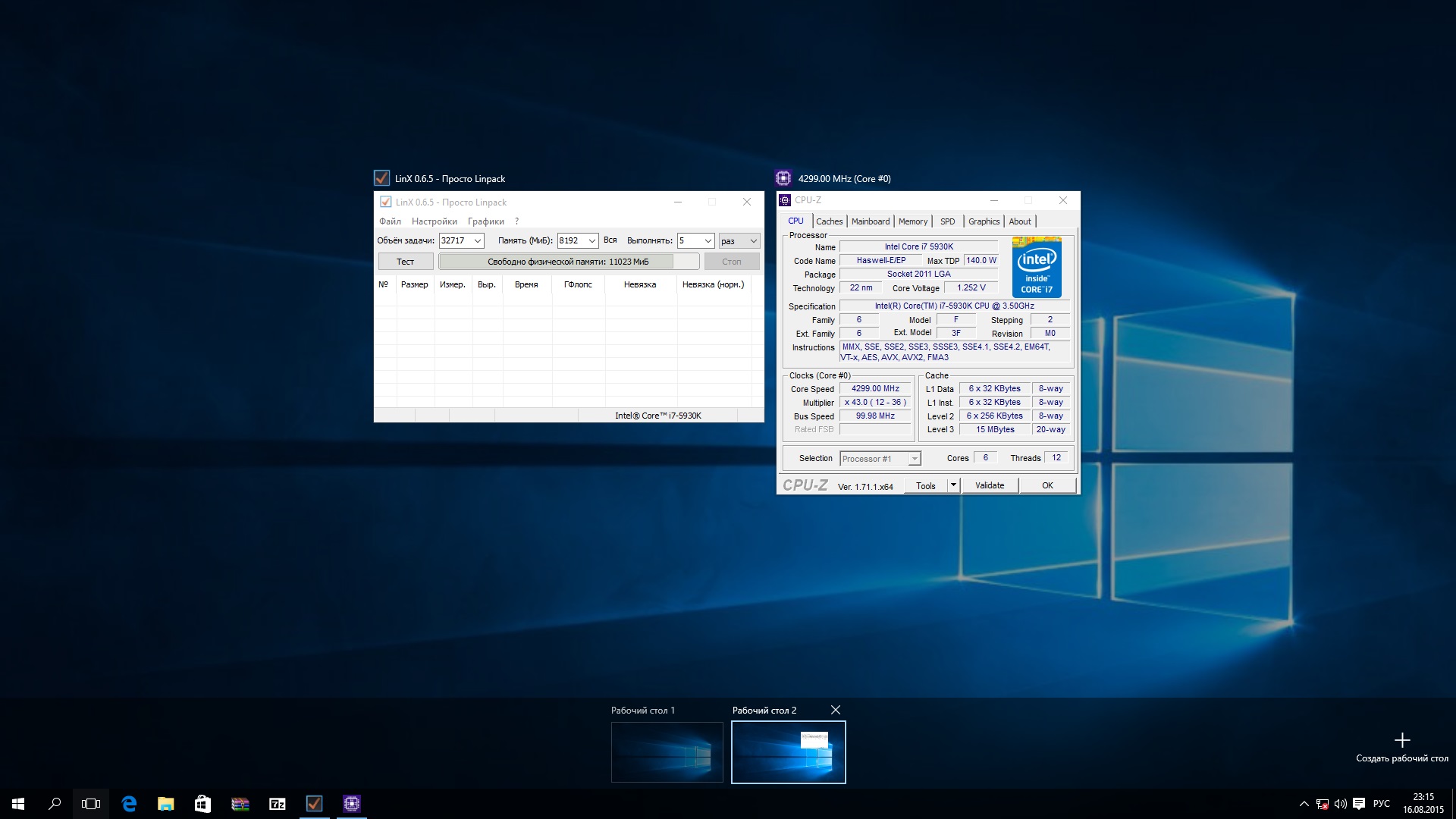The width and height of the screenshot is (1456, 819).
Task: Open the Настройки menu in LinX
Action: 434,221
